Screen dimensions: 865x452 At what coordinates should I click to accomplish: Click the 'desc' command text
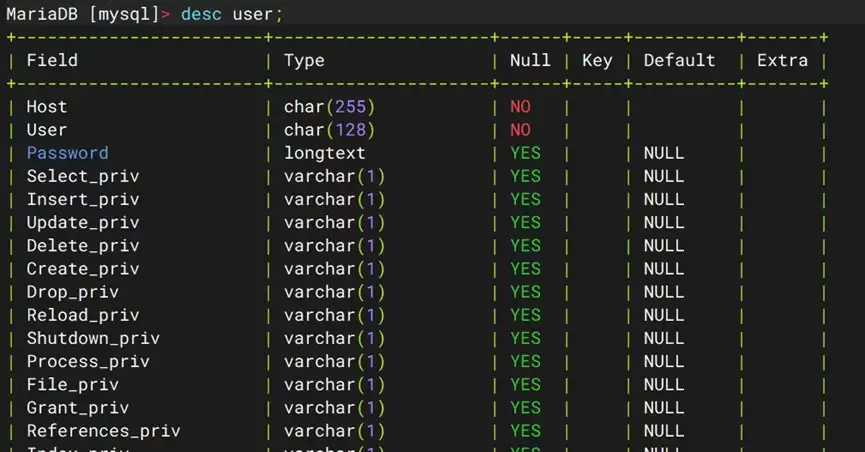point(201,14)
